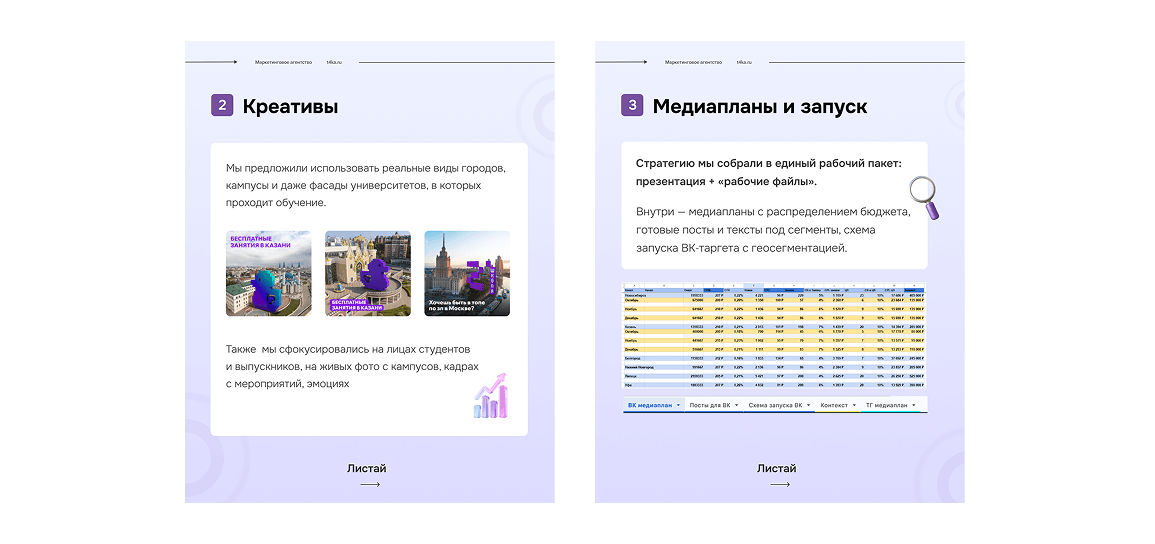Click the bold text starting Стратегию мы собрали
The height and width of the screenshot is (544, 1155).
(x=768, y=172)
